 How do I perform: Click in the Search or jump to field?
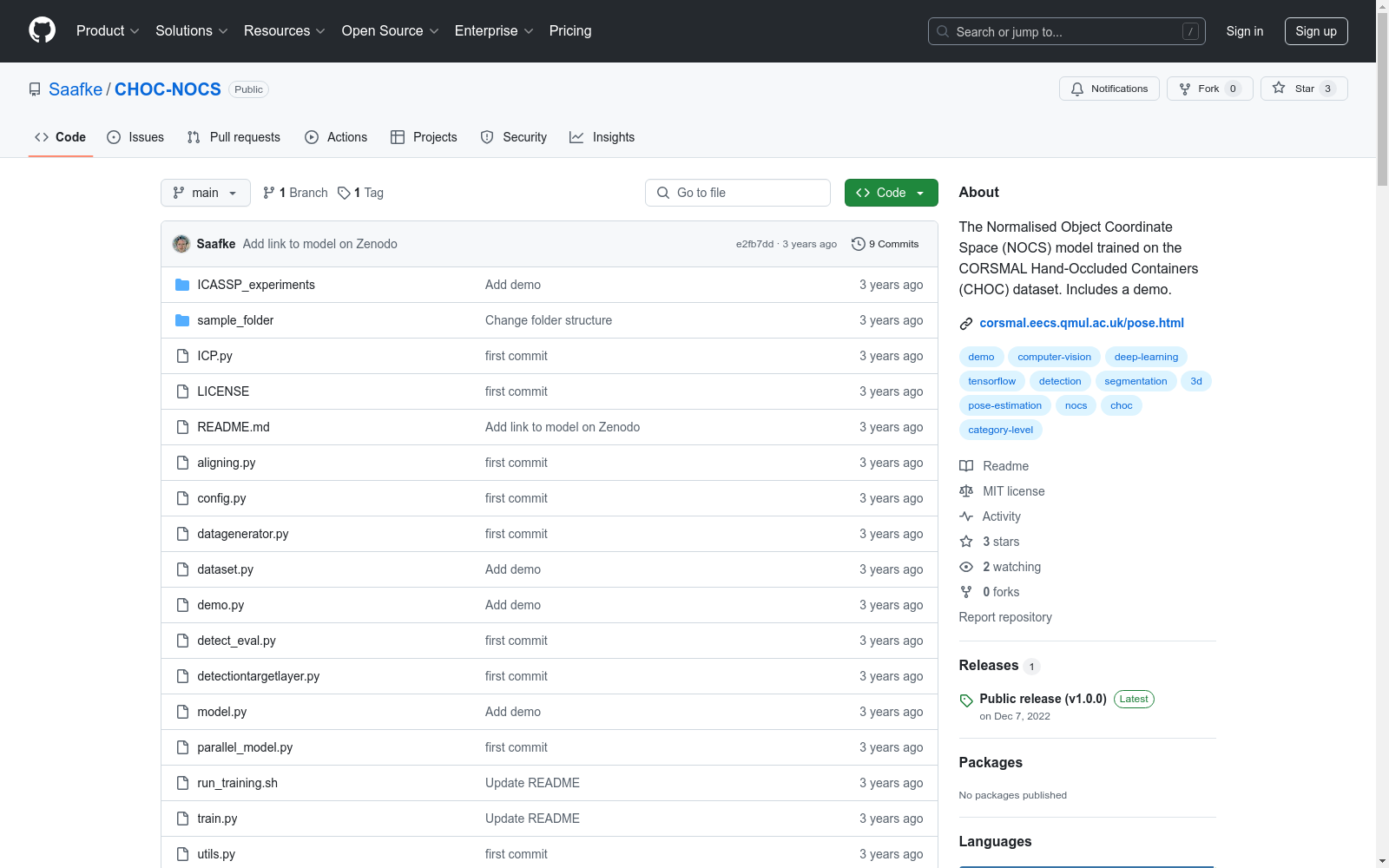(1067, 31)
